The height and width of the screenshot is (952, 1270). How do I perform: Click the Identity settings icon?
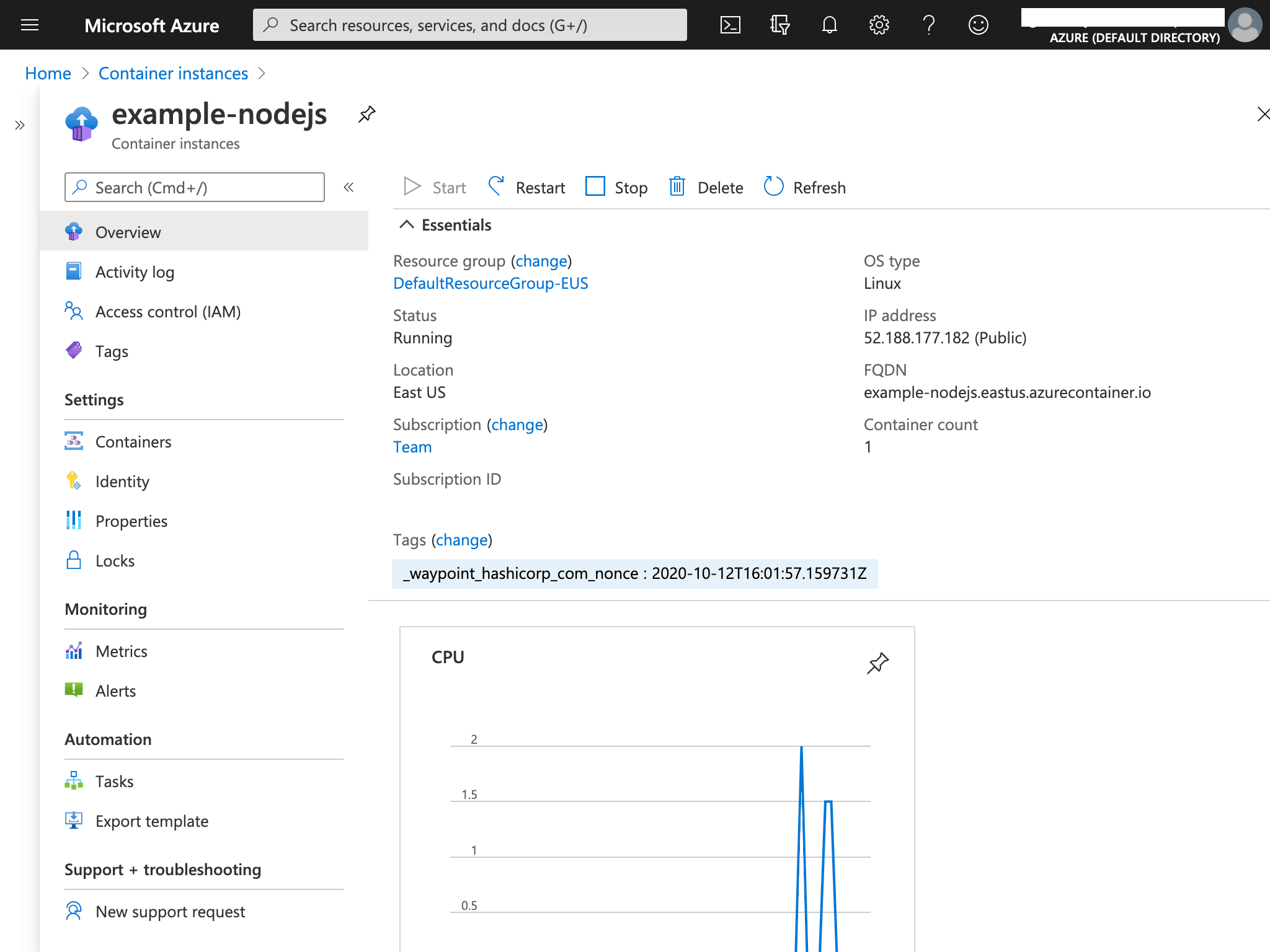tap(75, 481)
